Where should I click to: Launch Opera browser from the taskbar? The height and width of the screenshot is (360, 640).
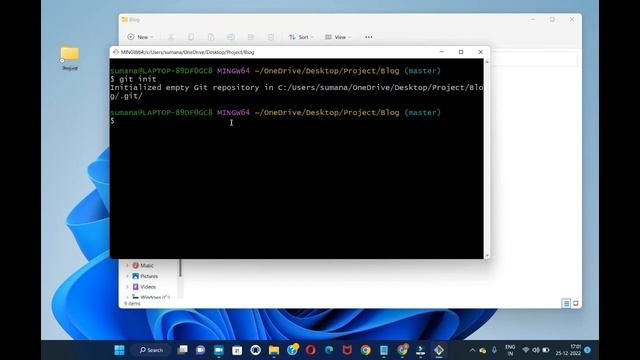[x=311, y=350]
